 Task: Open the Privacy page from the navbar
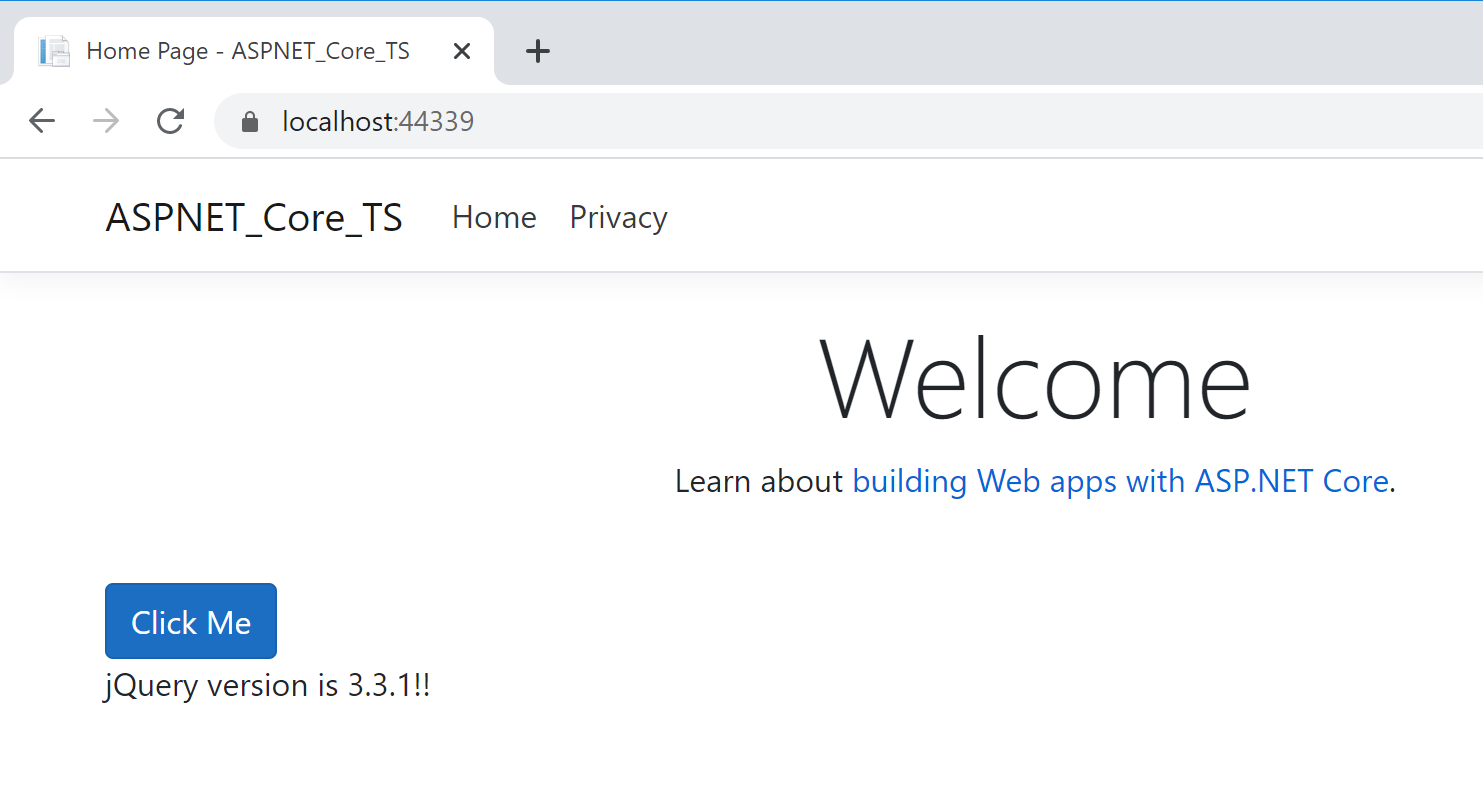(618, 217)
